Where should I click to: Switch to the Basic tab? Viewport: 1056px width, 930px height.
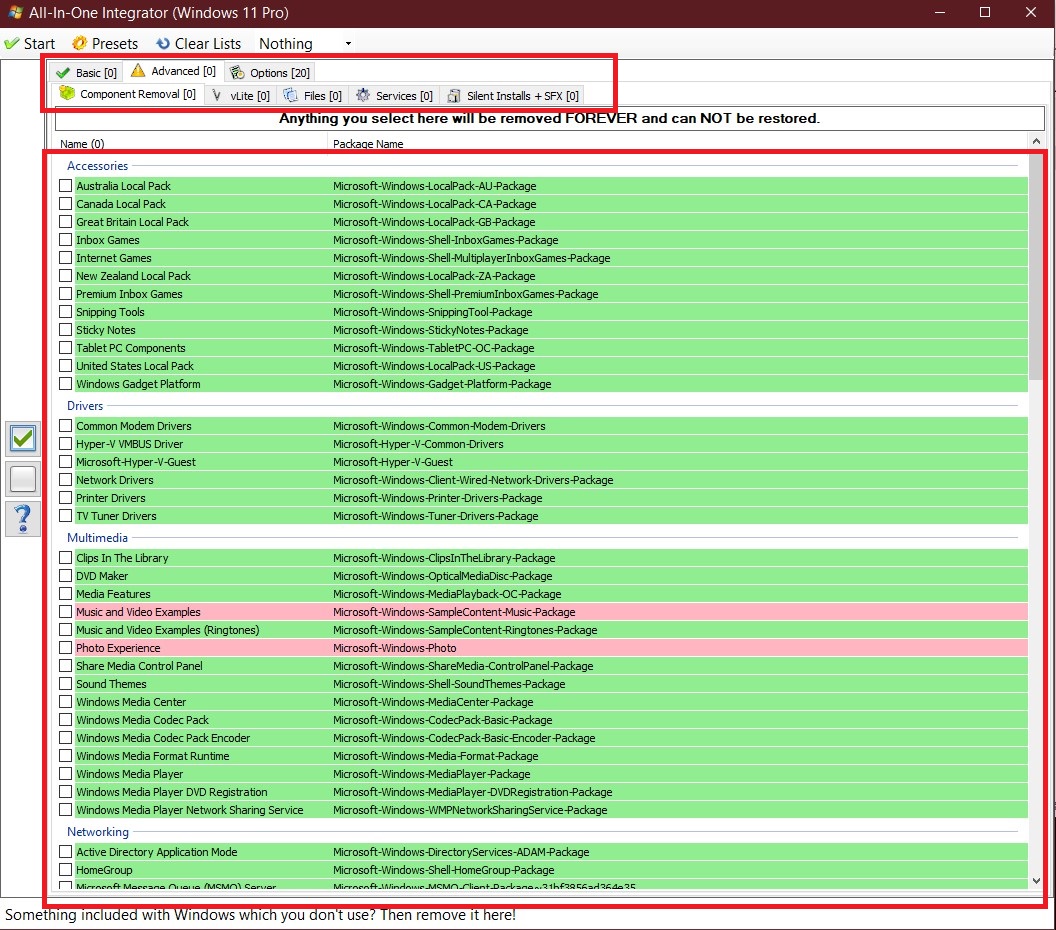[x=86, y=73]
